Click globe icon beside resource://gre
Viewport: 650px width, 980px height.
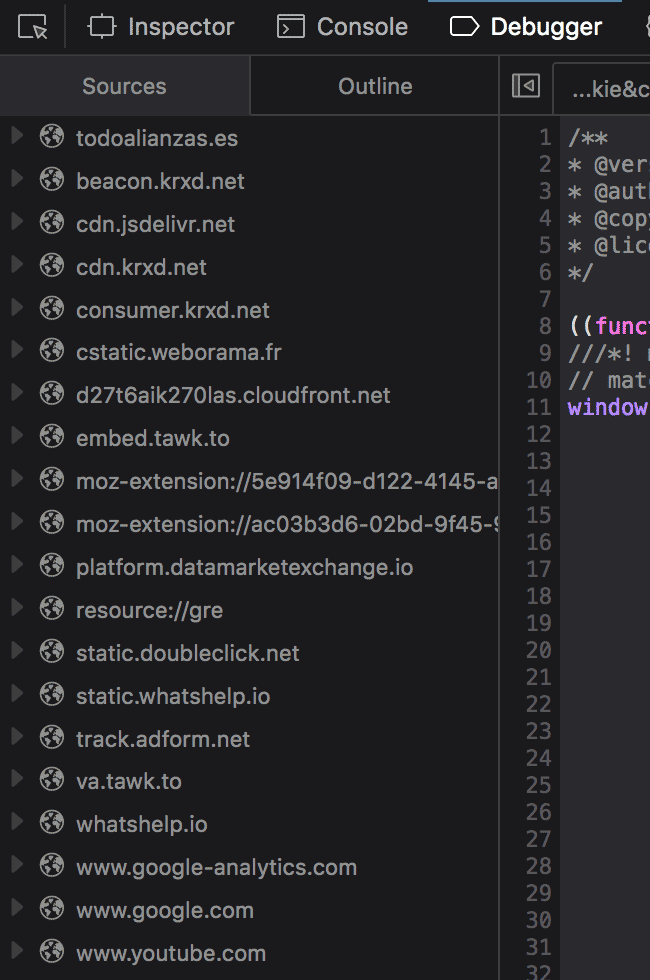pyautogui.click(x=52, y=609)
